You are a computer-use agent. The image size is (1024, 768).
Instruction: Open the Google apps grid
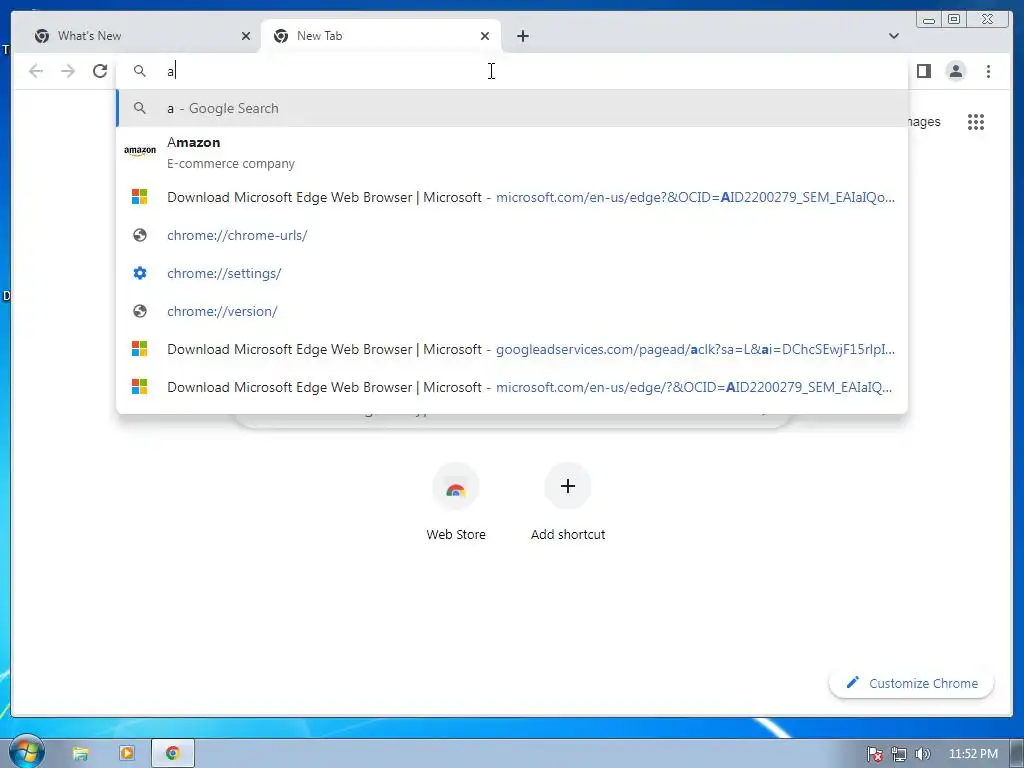pos(976,121)
